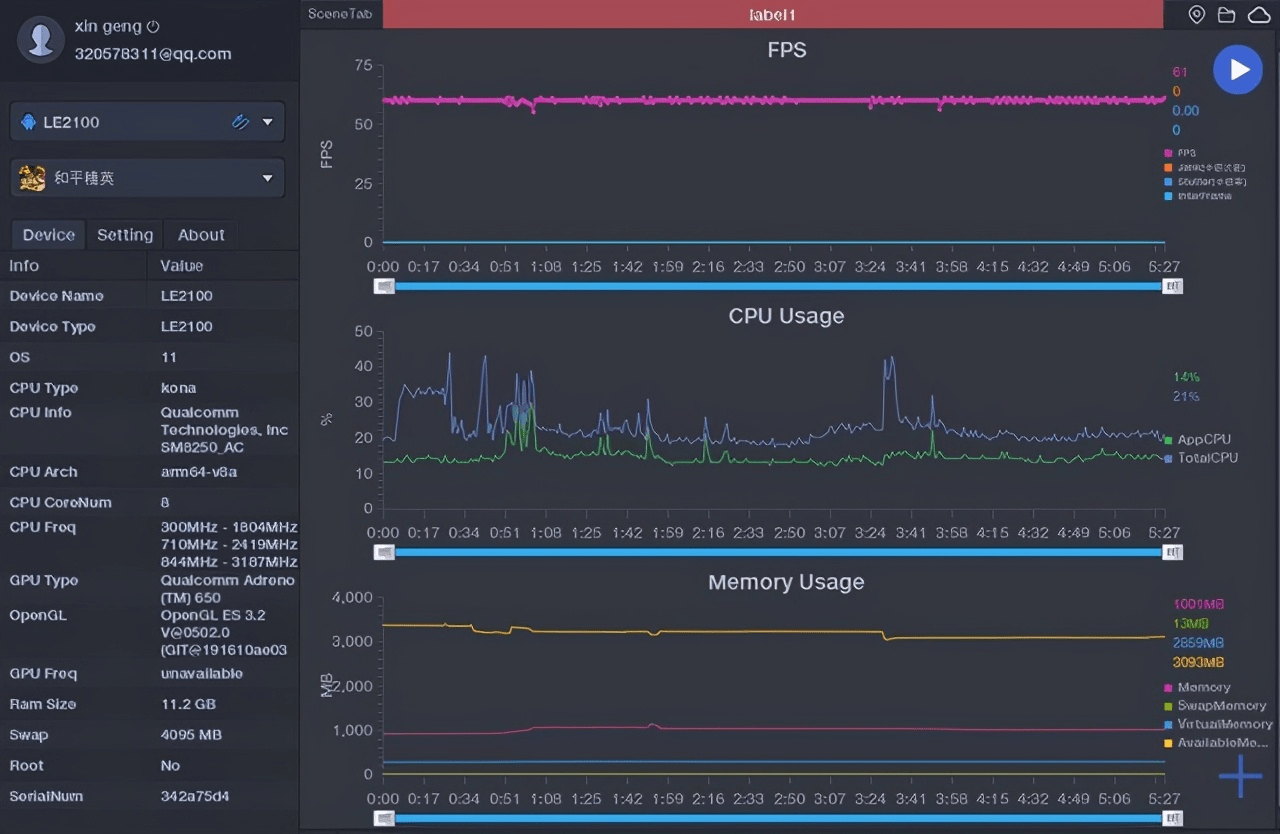Switch to the Device tab
The height and width of the screenshot is (834, 1280).
49,235
